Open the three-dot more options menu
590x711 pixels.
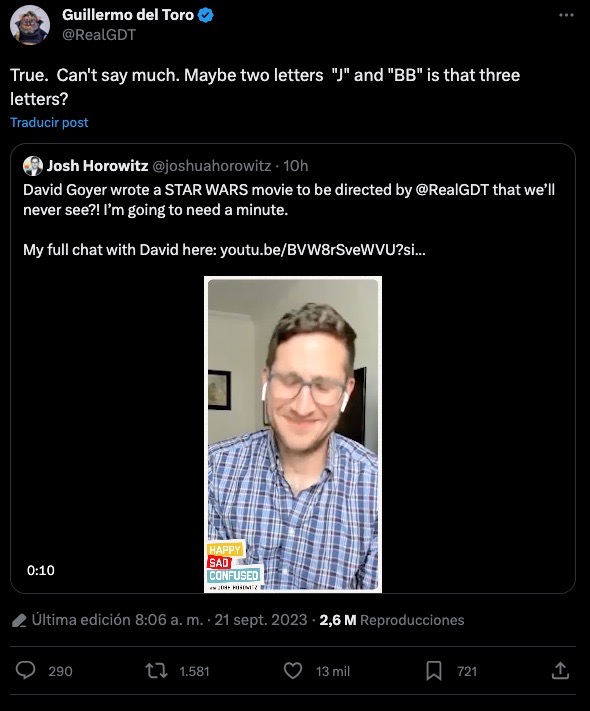tap(566, 15)
